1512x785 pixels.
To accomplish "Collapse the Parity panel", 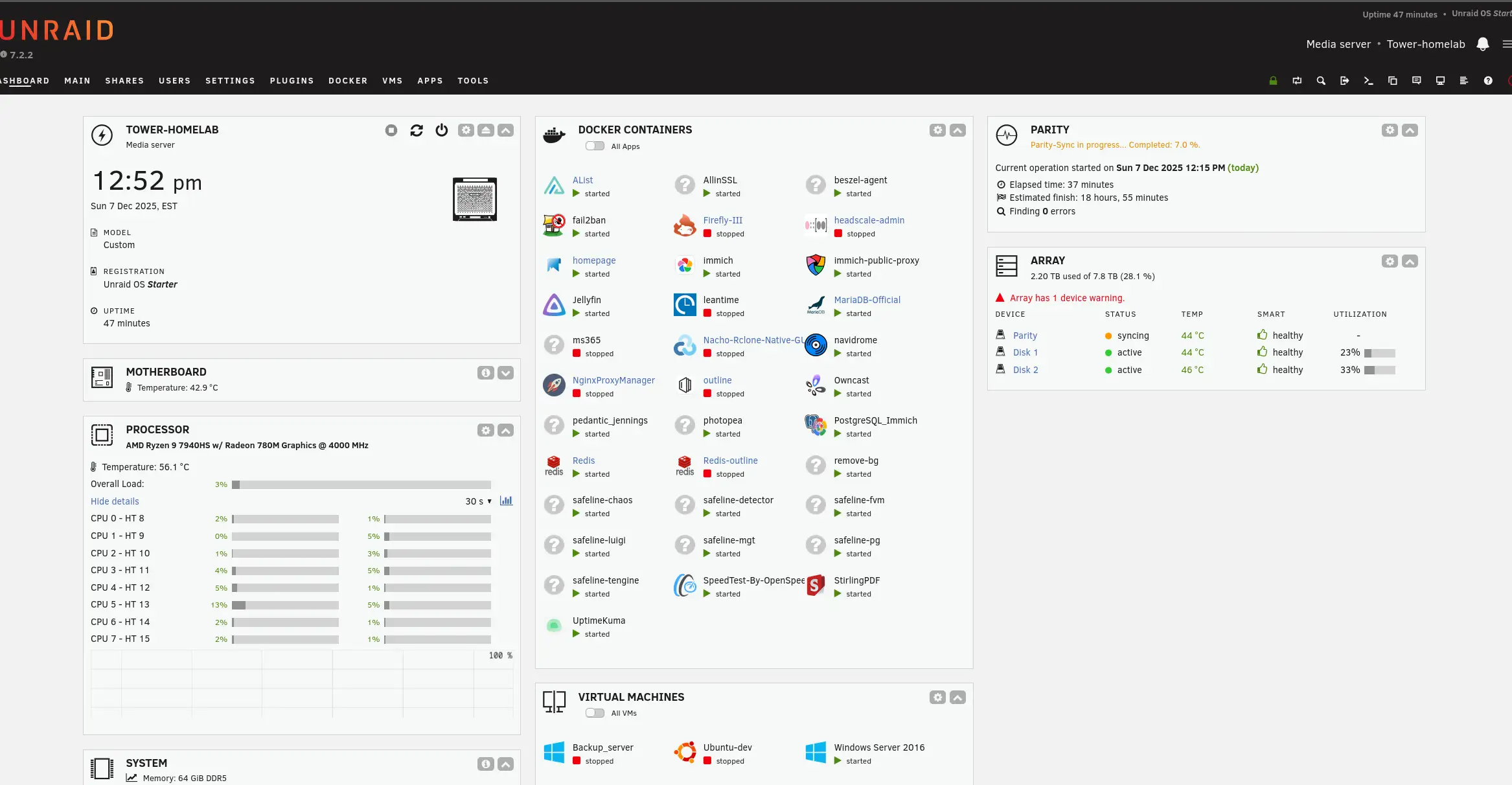I will pyautogui.click(x=1410, y=130).
